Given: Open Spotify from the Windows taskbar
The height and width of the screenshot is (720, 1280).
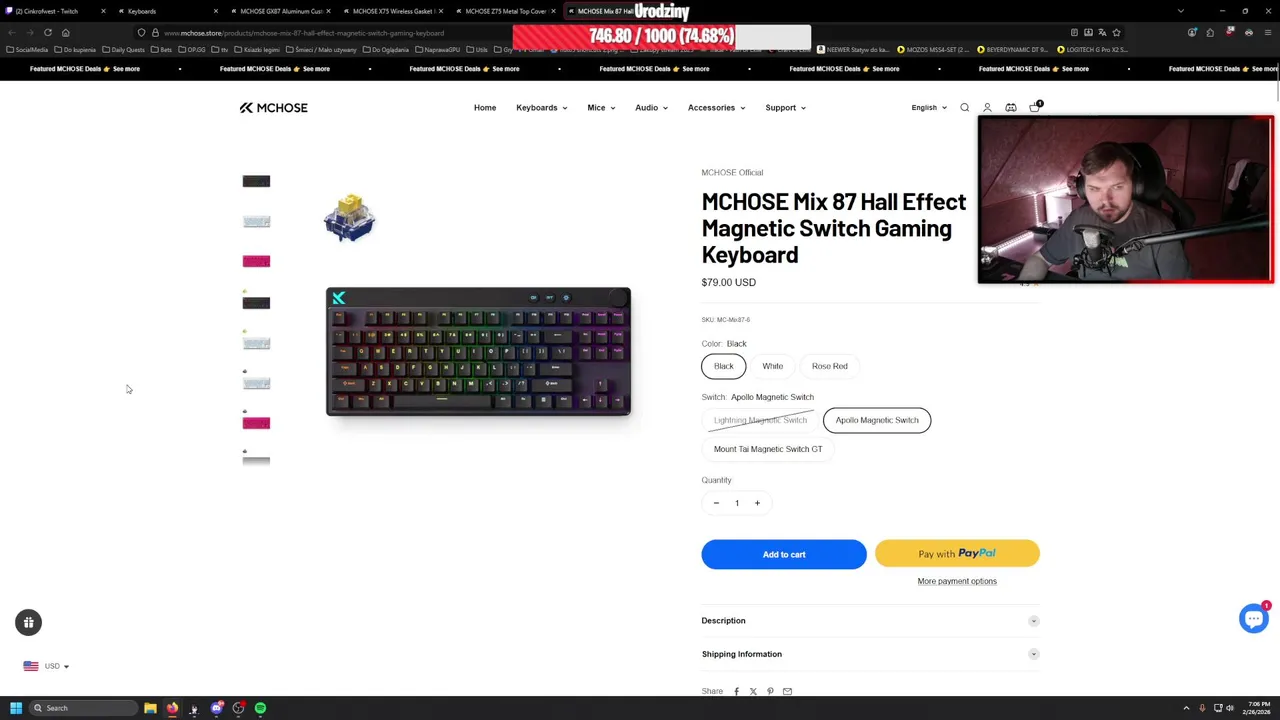Looking at the screenshot, I should (260, 708).
